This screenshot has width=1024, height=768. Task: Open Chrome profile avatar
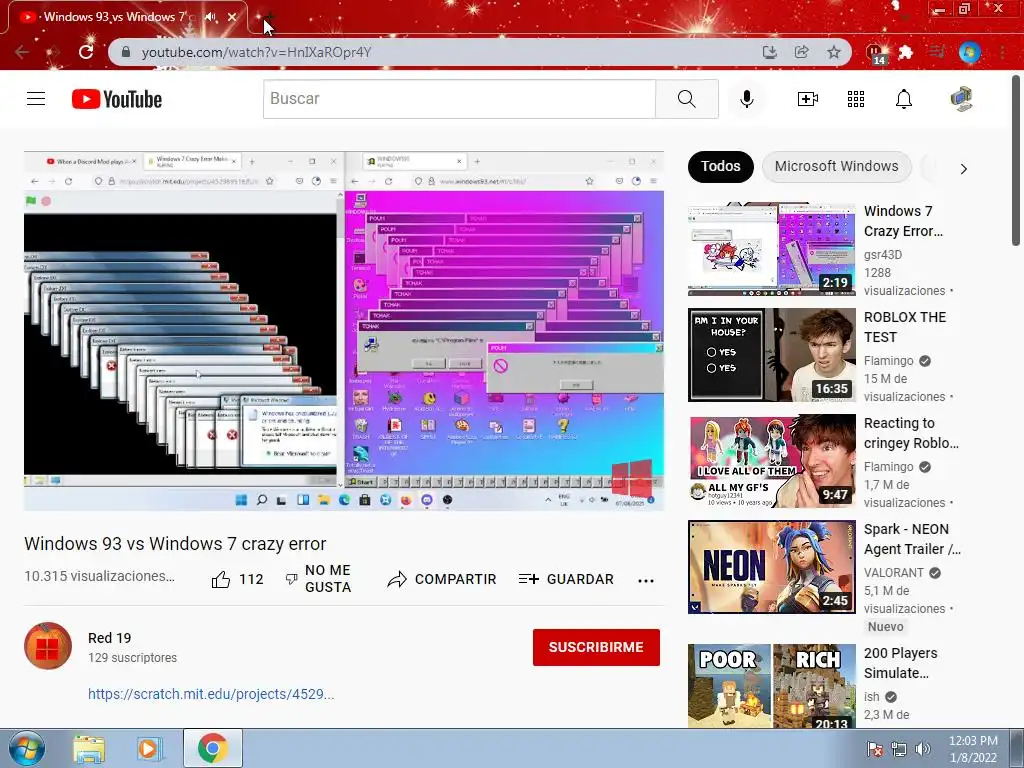click(969, 52)
